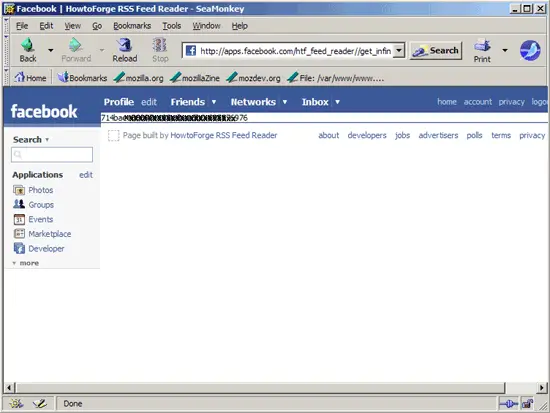The height and width of the screenshot is (413, 550).
Task: Open the Go menu
Action: (x=97, y=26)
